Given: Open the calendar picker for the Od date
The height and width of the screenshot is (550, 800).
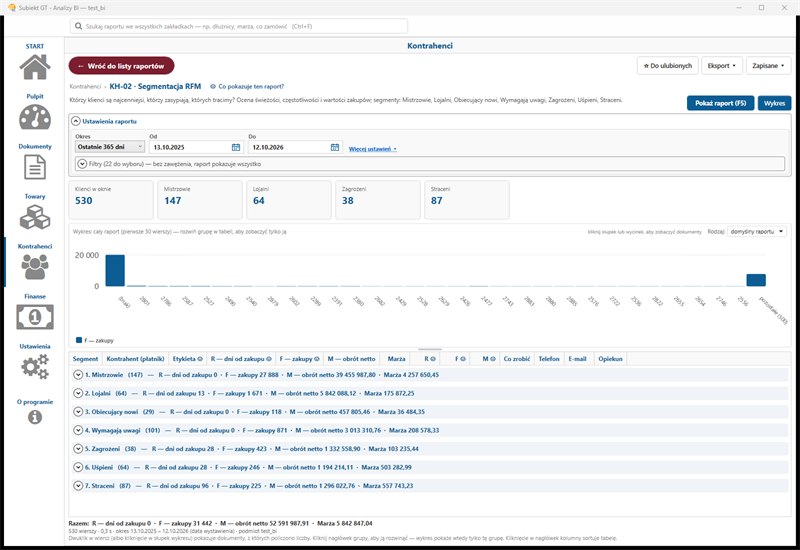Looking at the screenshot, I should coord(236,147).
